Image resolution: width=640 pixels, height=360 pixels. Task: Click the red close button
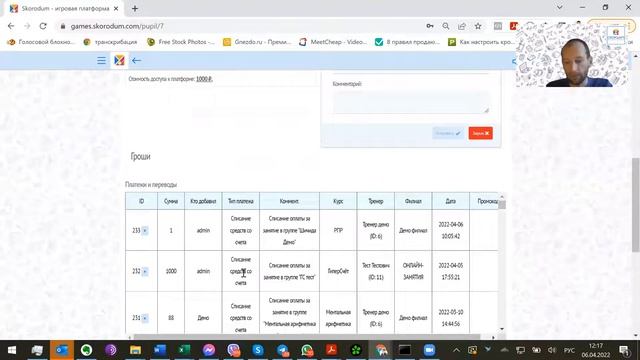pos(480,133)
